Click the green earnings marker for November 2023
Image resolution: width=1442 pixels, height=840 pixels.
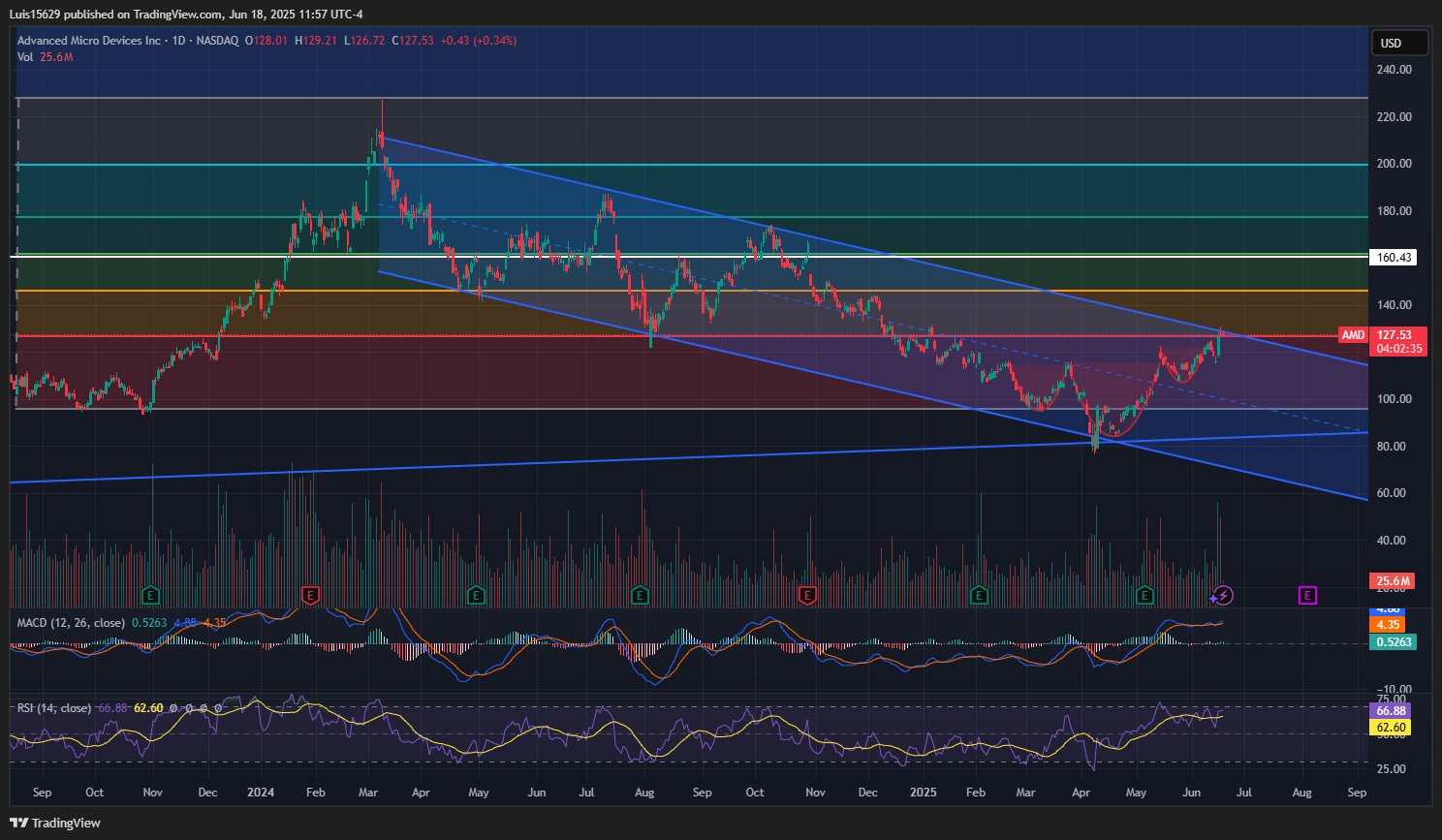pyautogui.click(x=149, y=594)
